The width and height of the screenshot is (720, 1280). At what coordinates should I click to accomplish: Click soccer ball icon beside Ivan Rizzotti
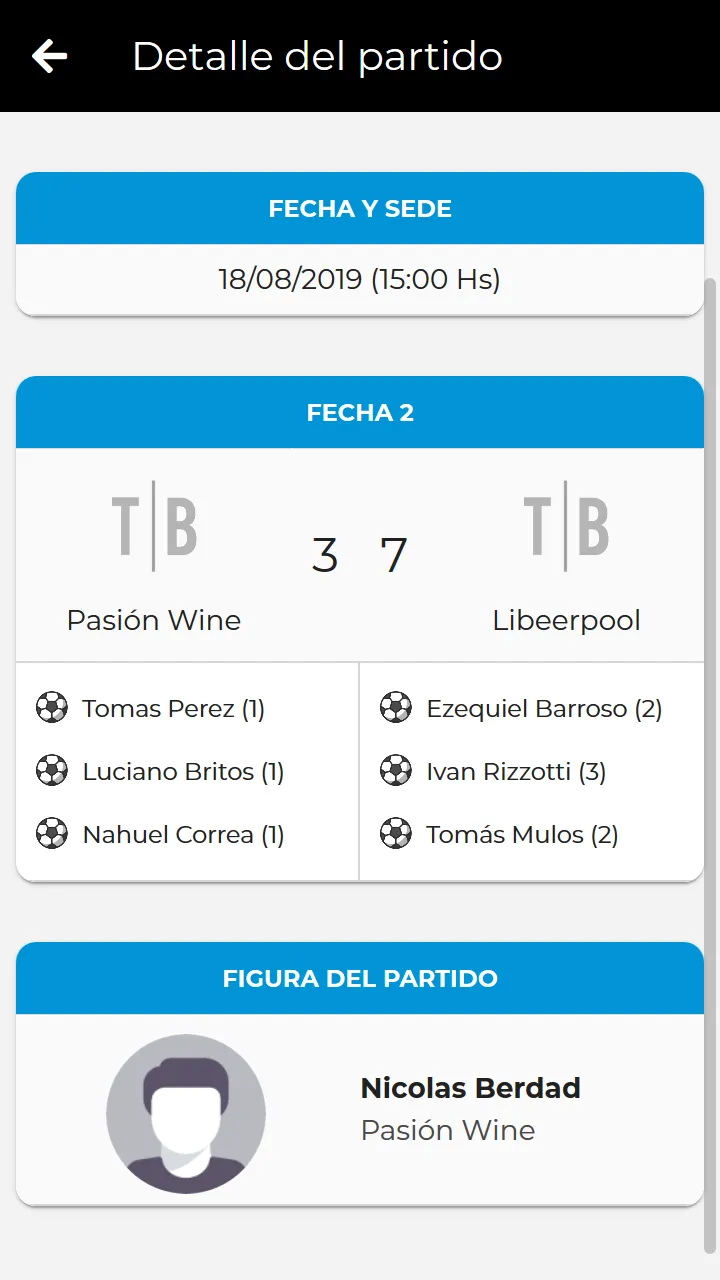[x=396, y=771]
